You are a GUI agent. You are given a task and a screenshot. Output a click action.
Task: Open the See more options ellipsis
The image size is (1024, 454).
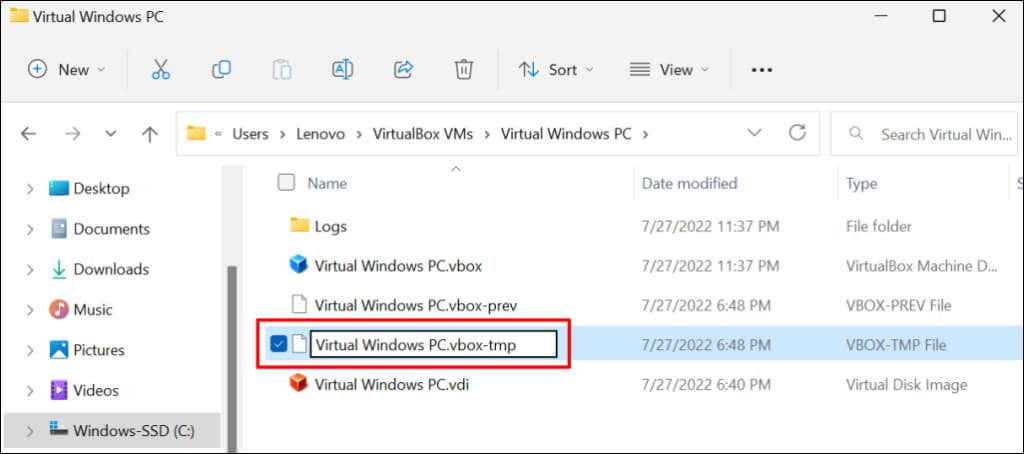pos(762,69)
